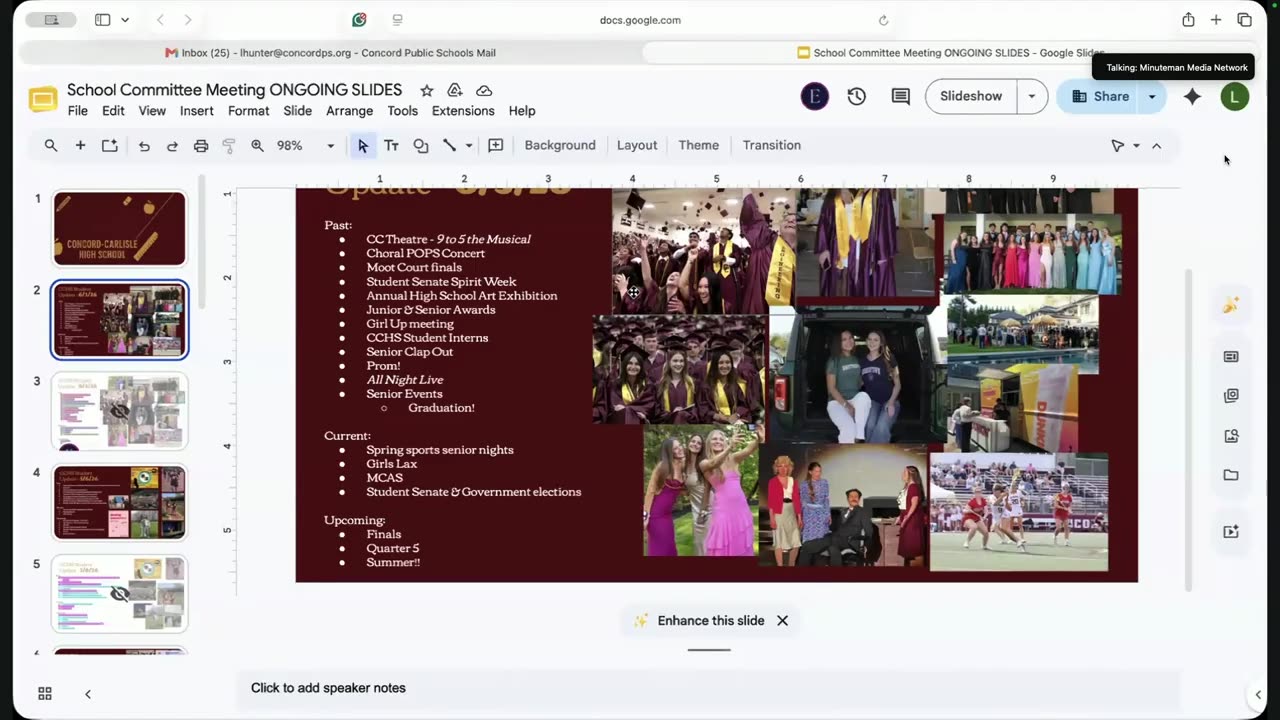1280x720 pixels.
Task: Reload the page in the browser
Action: tap(883, 20)
